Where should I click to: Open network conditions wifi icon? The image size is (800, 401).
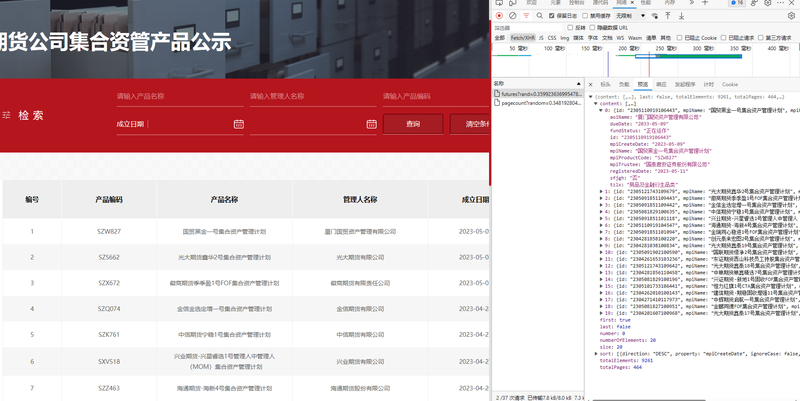(655, 16)
